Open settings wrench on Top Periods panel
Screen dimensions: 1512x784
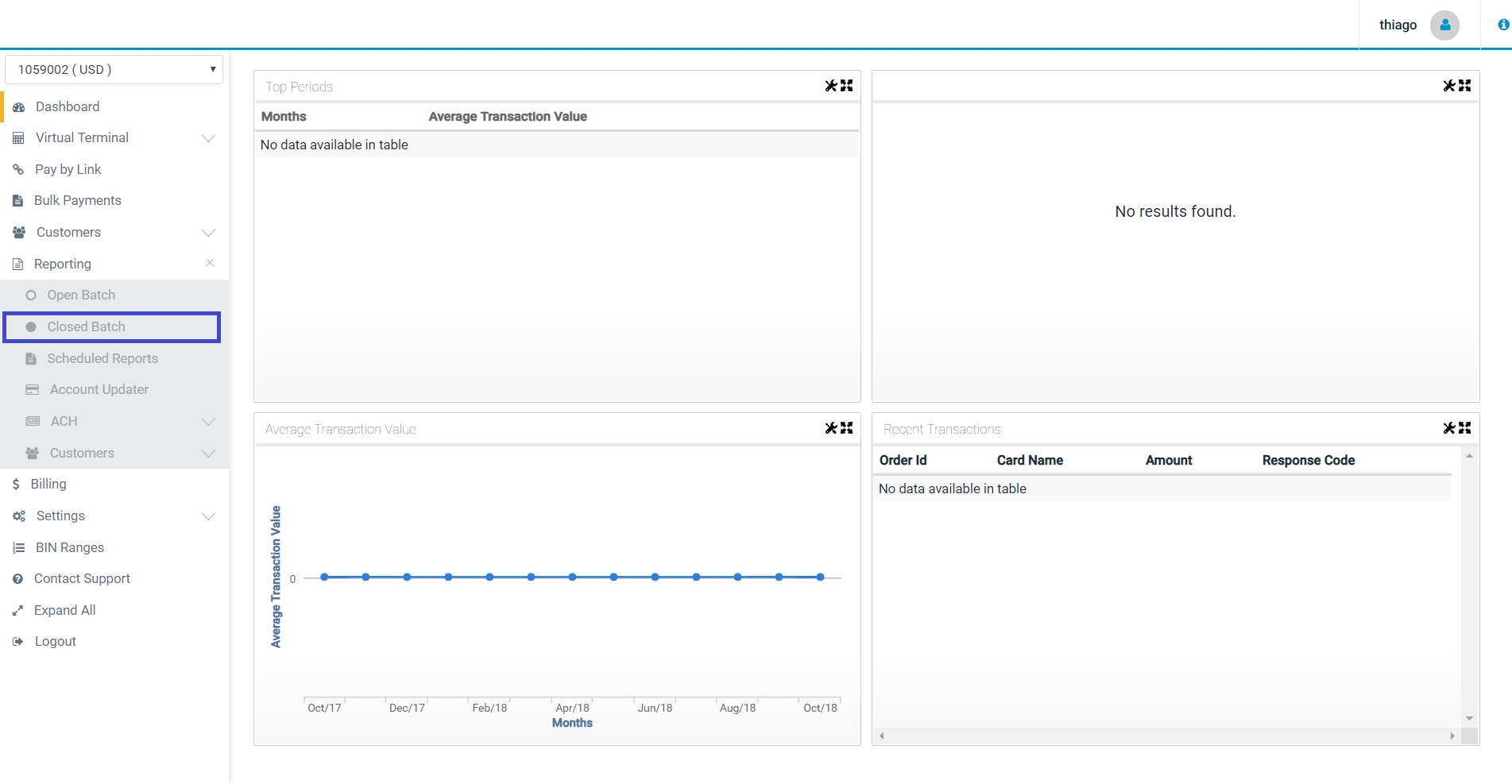(x=831, y=86)
